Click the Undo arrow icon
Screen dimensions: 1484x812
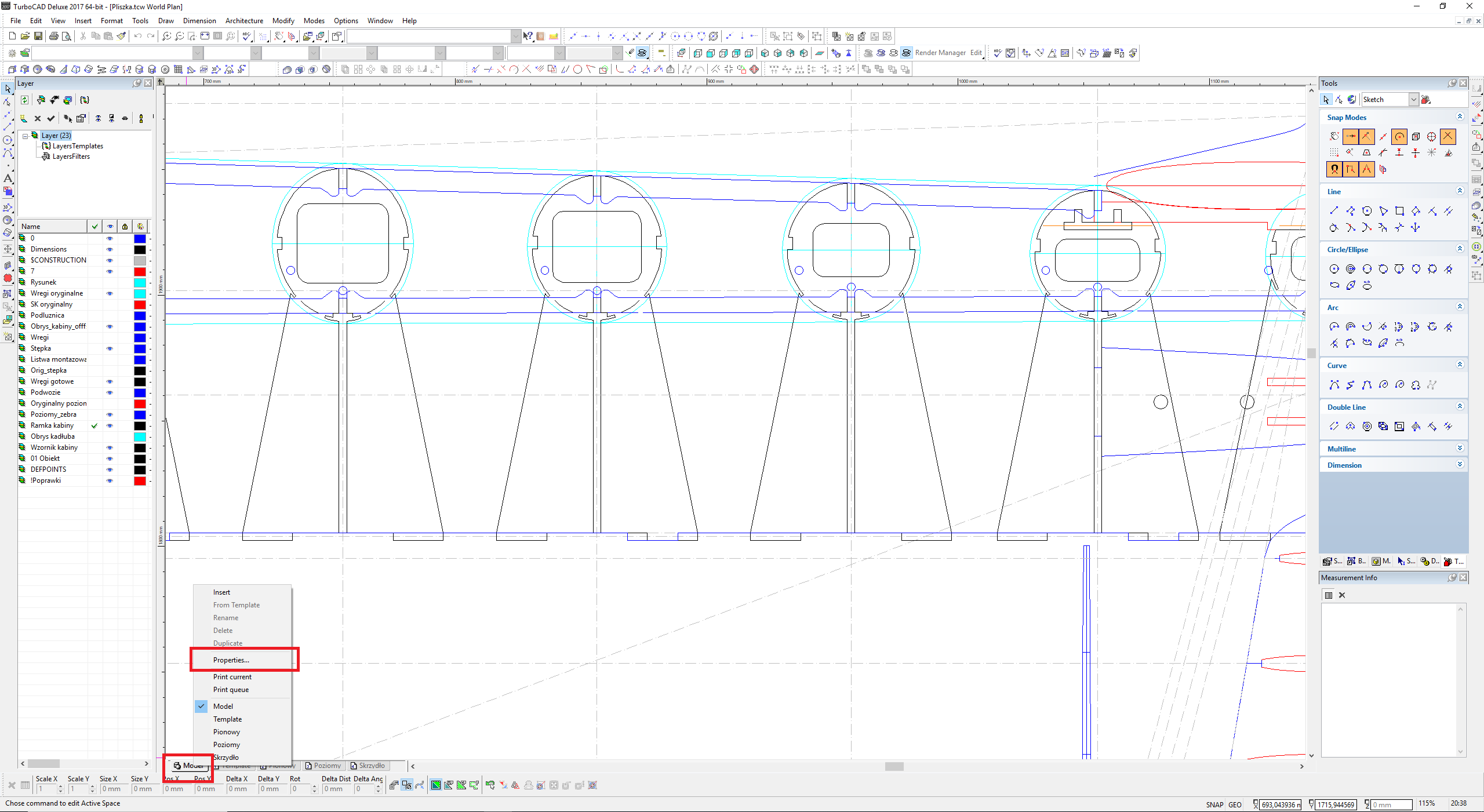pos(137,36)
